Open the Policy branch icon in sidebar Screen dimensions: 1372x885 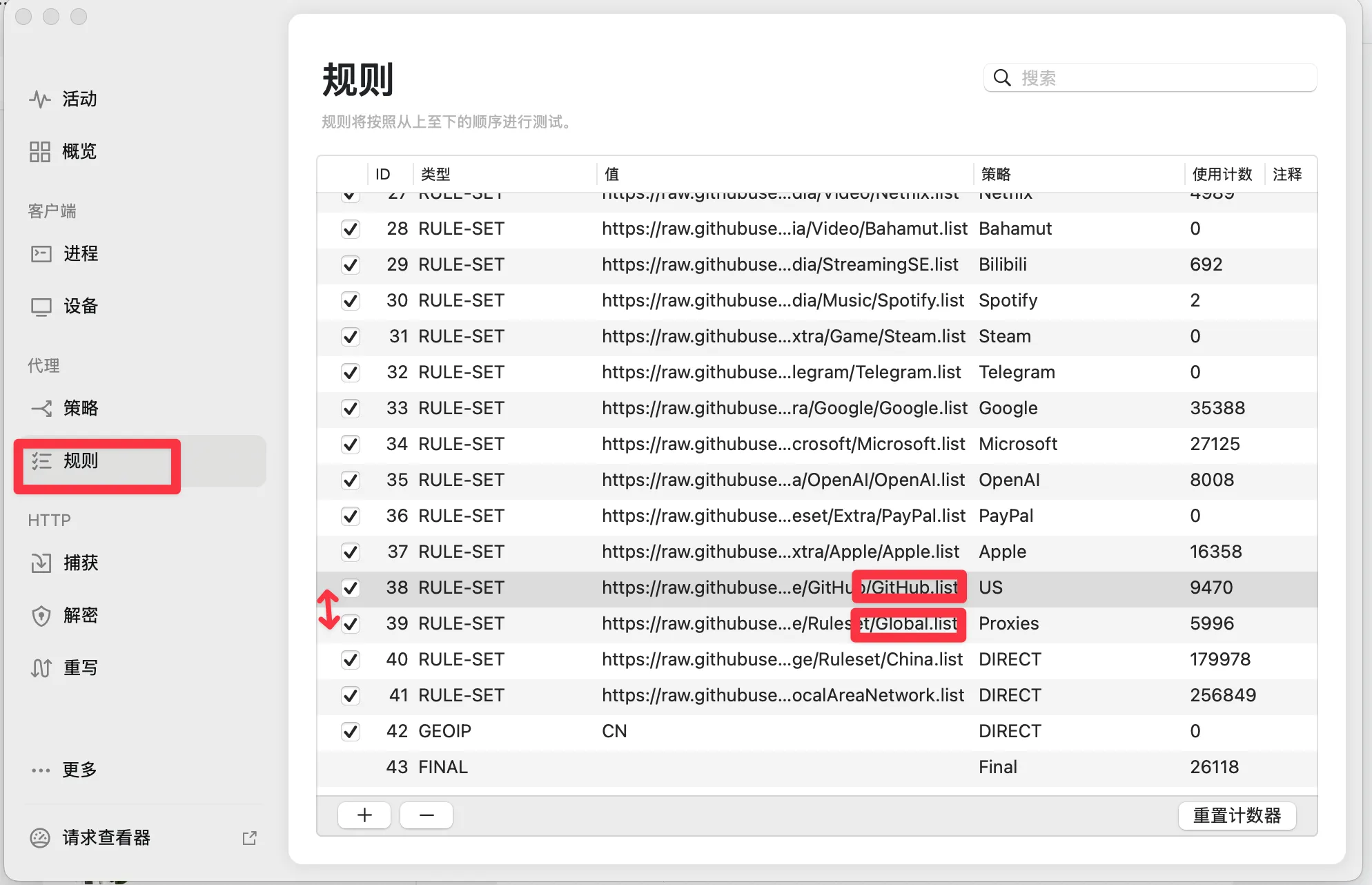pyautogui.click(x=41, y=409)
